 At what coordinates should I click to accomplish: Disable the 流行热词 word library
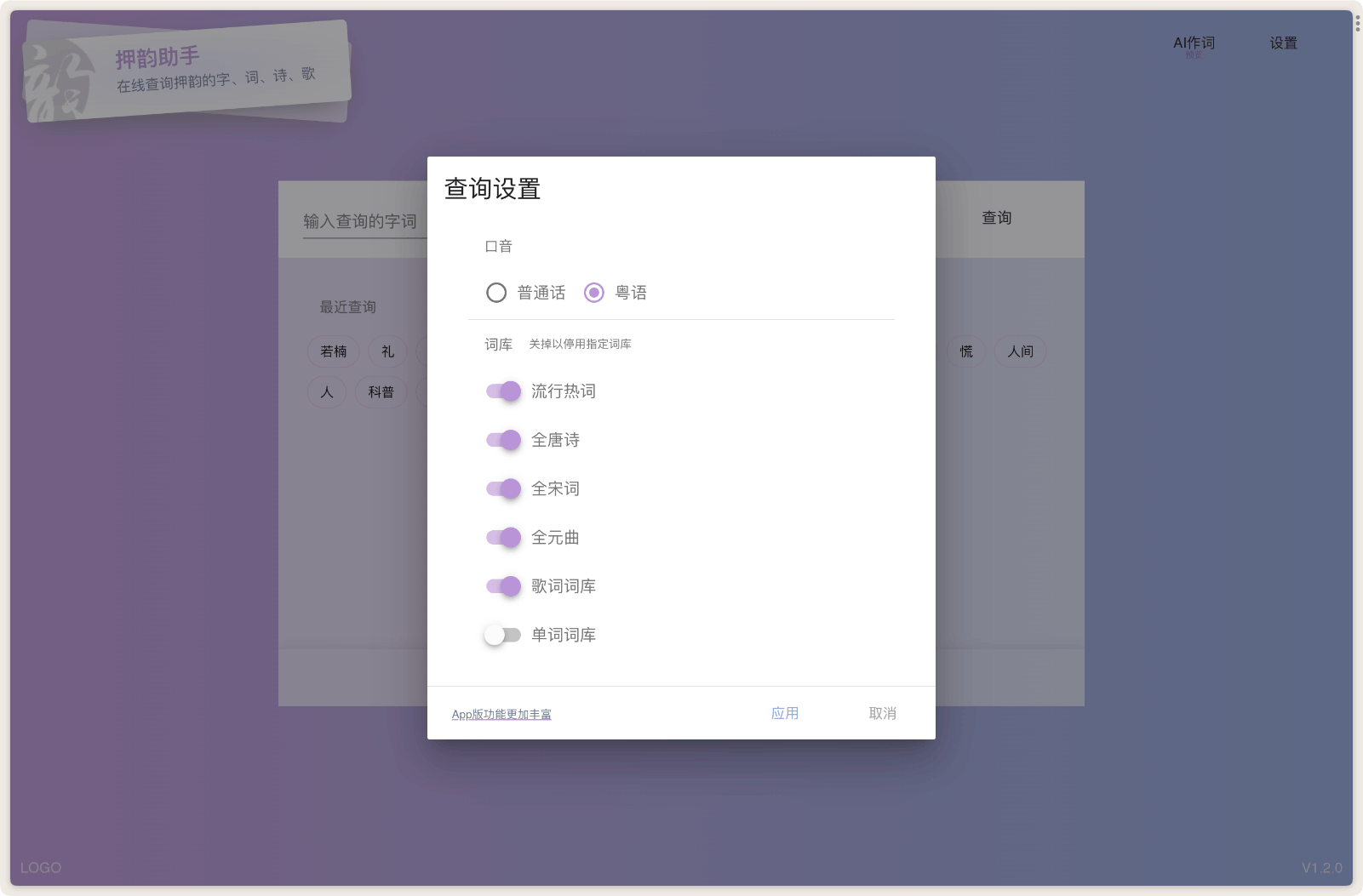pyautogui.click(x=503, y=391)
